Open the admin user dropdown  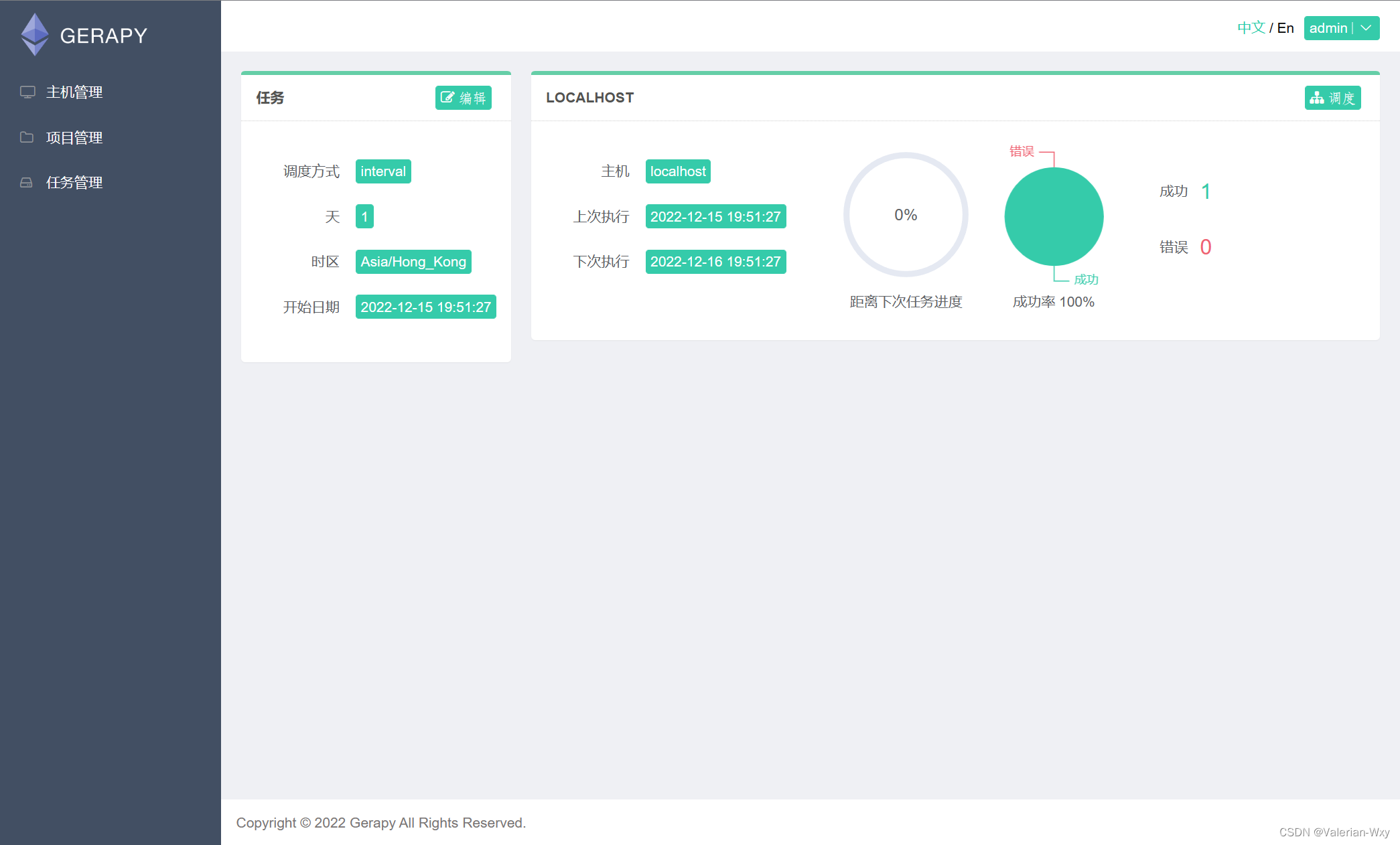[1341, 28]
